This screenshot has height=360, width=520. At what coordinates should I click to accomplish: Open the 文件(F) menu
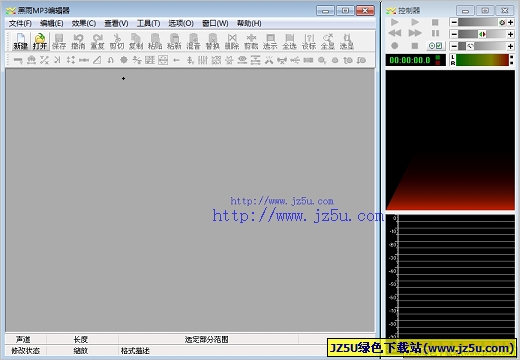point(20,23)
